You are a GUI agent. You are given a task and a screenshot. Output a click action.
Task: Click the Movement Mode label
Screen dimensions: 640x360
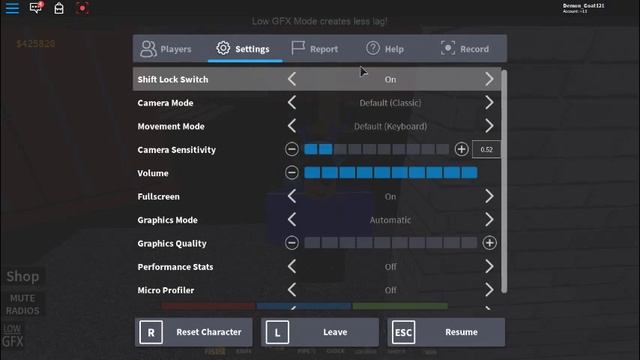(171, 127)
